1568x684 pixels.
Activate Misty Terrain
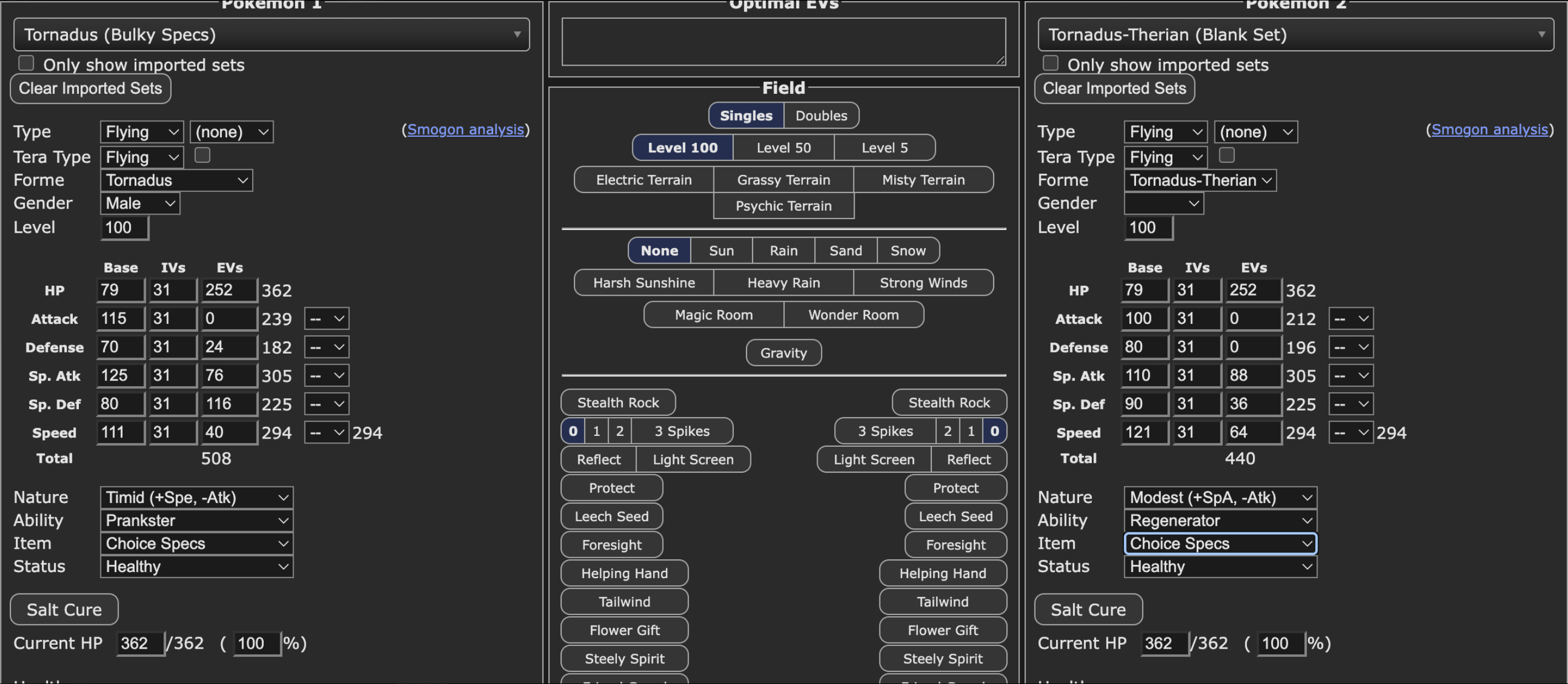924,180
